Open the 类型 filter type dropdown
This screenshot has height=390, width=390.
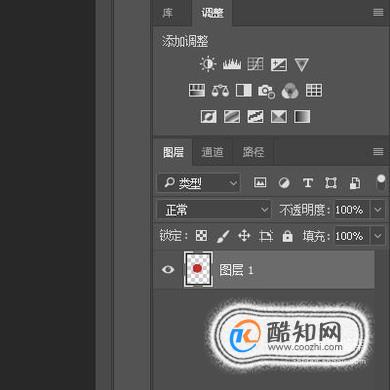[199, 183]
